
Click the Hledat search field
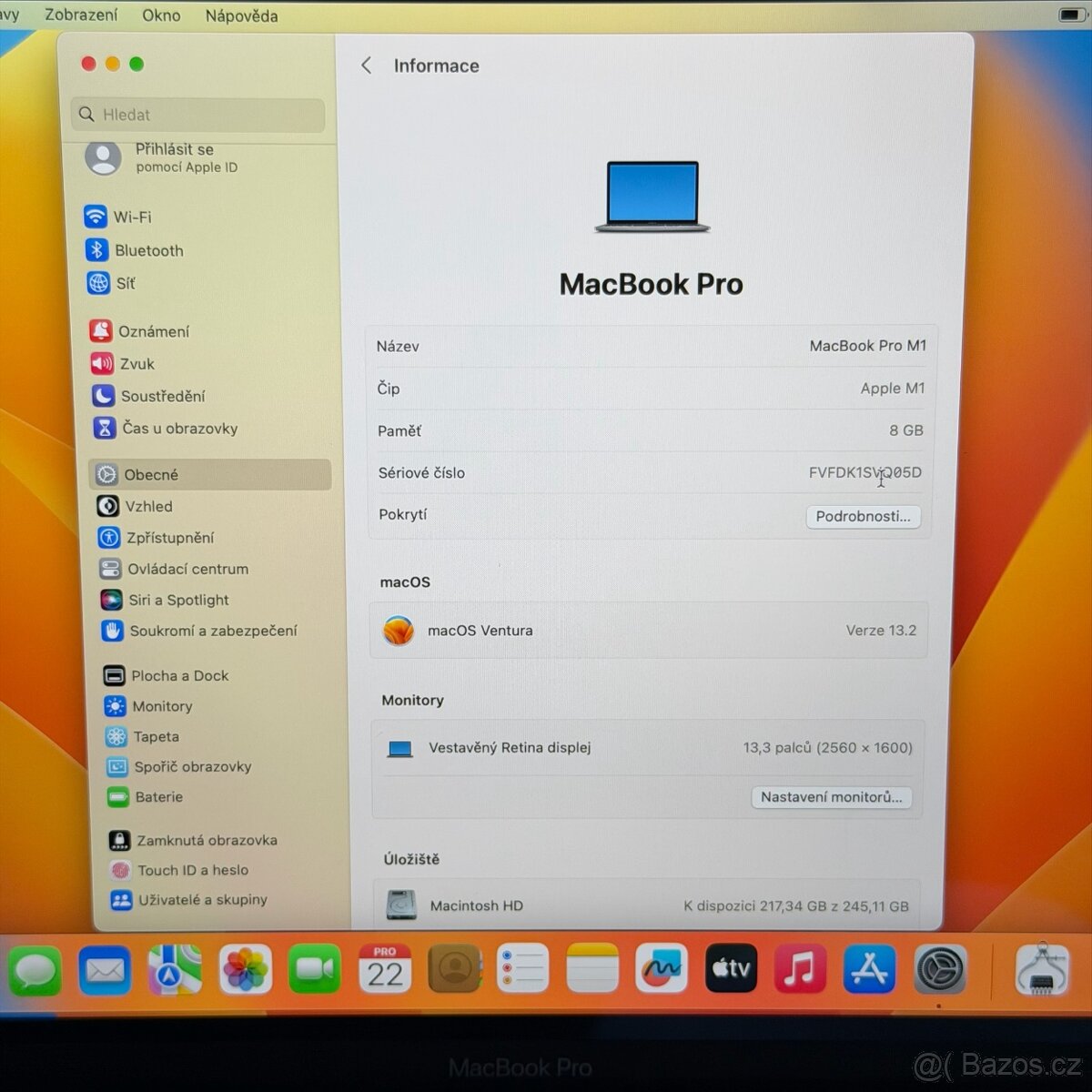197,115
